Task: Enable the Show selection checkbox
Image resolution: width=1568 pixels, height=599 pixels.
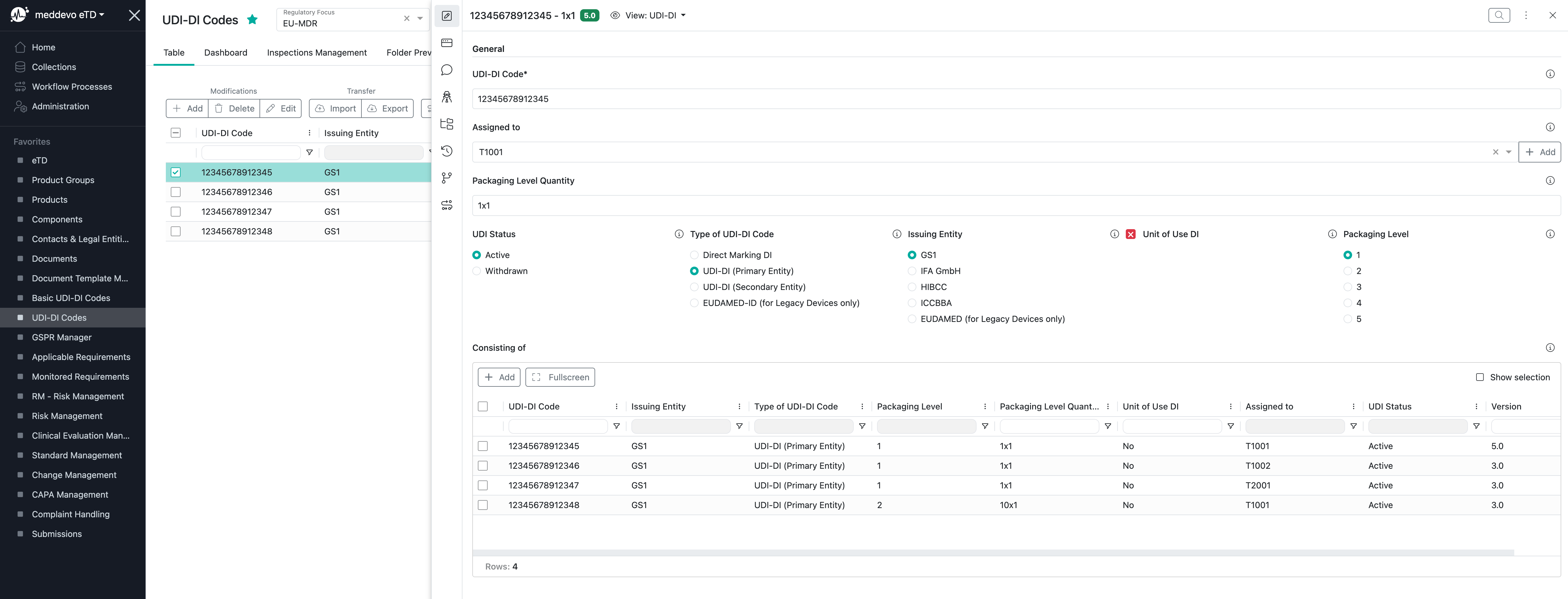Action: pos(1480,378)
